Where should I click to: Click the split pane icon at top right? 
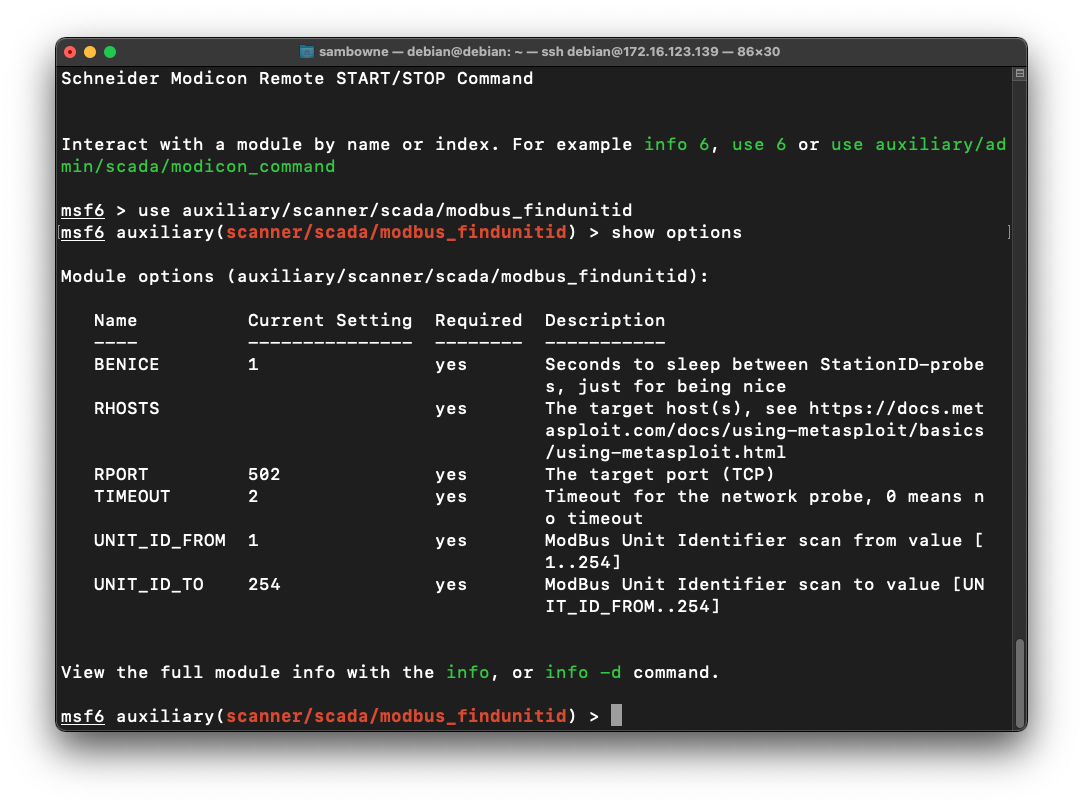pos(1018,73)
